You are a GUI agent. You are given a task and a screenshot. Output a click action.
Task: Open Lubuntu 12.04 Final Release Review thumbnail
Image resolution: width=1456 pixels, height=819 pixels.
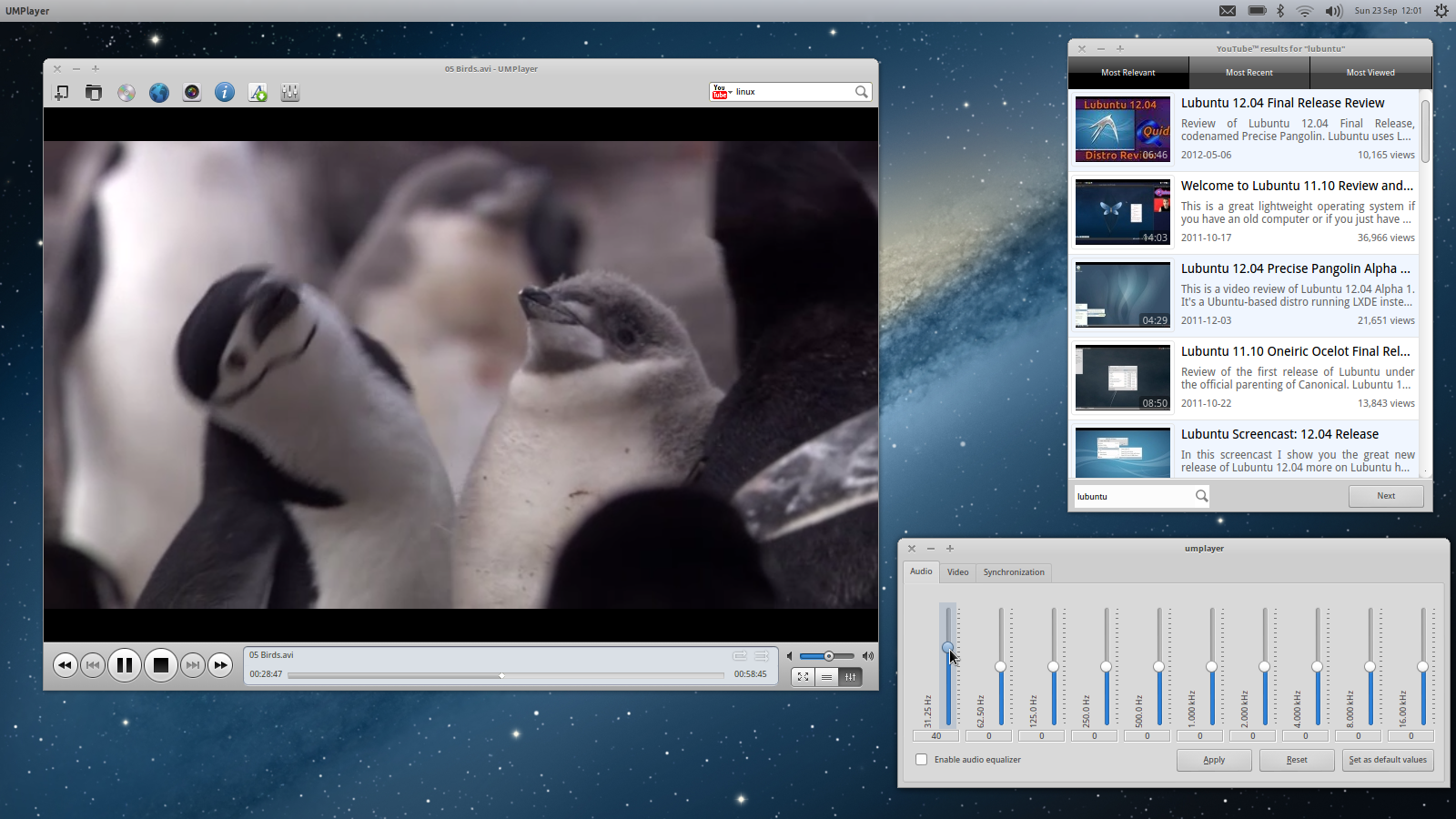1123,129
